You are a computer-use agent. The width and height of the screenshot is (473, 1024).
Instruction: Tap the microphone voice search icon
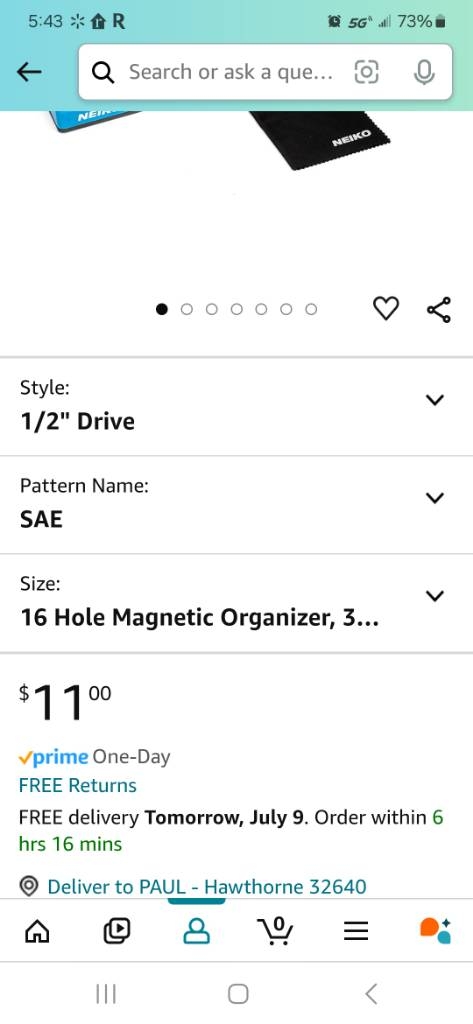tap(424, 72)
